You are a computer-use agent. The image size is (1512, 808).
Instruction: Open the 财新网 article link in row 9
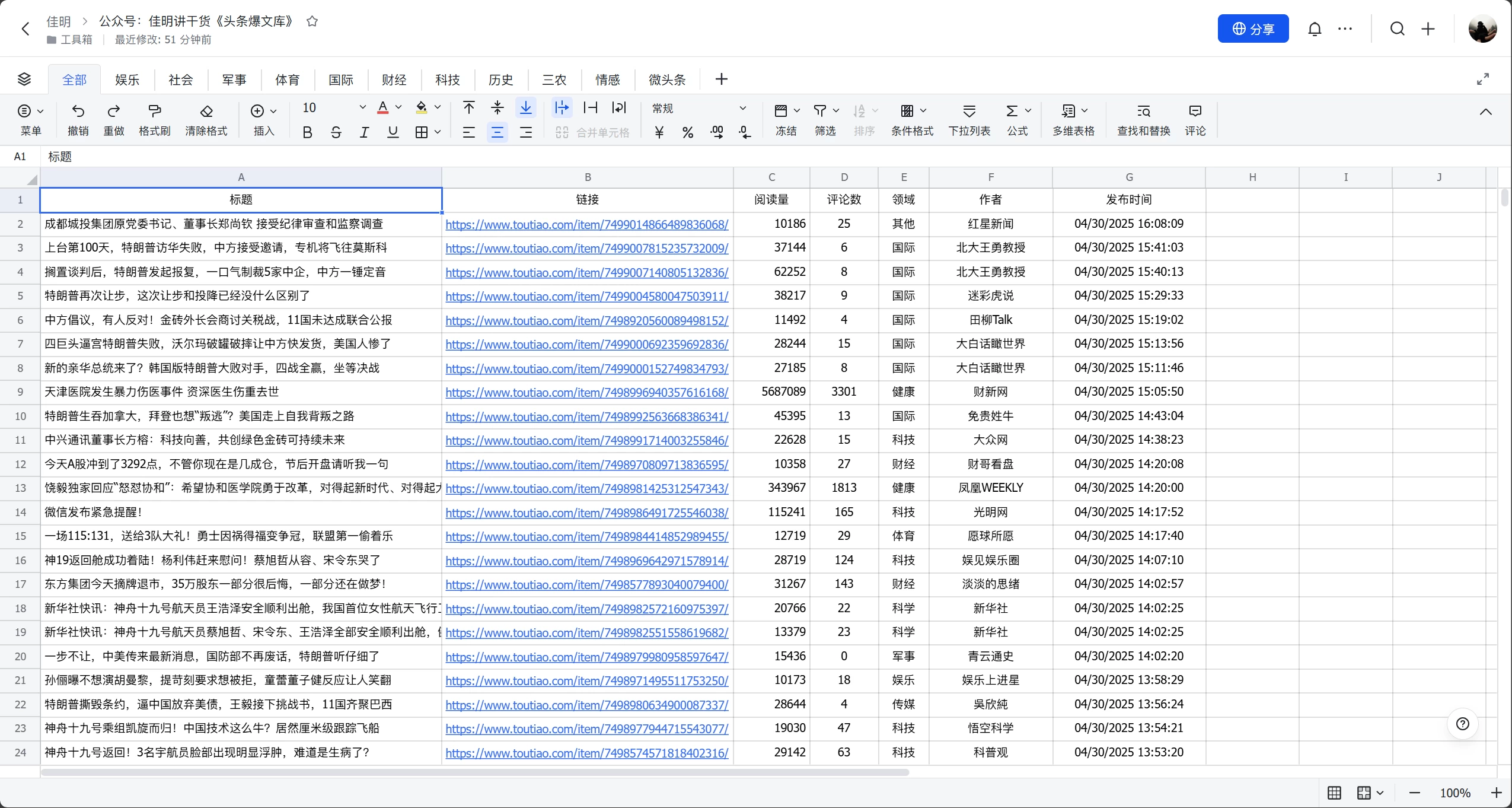click(x=587, y=392)
